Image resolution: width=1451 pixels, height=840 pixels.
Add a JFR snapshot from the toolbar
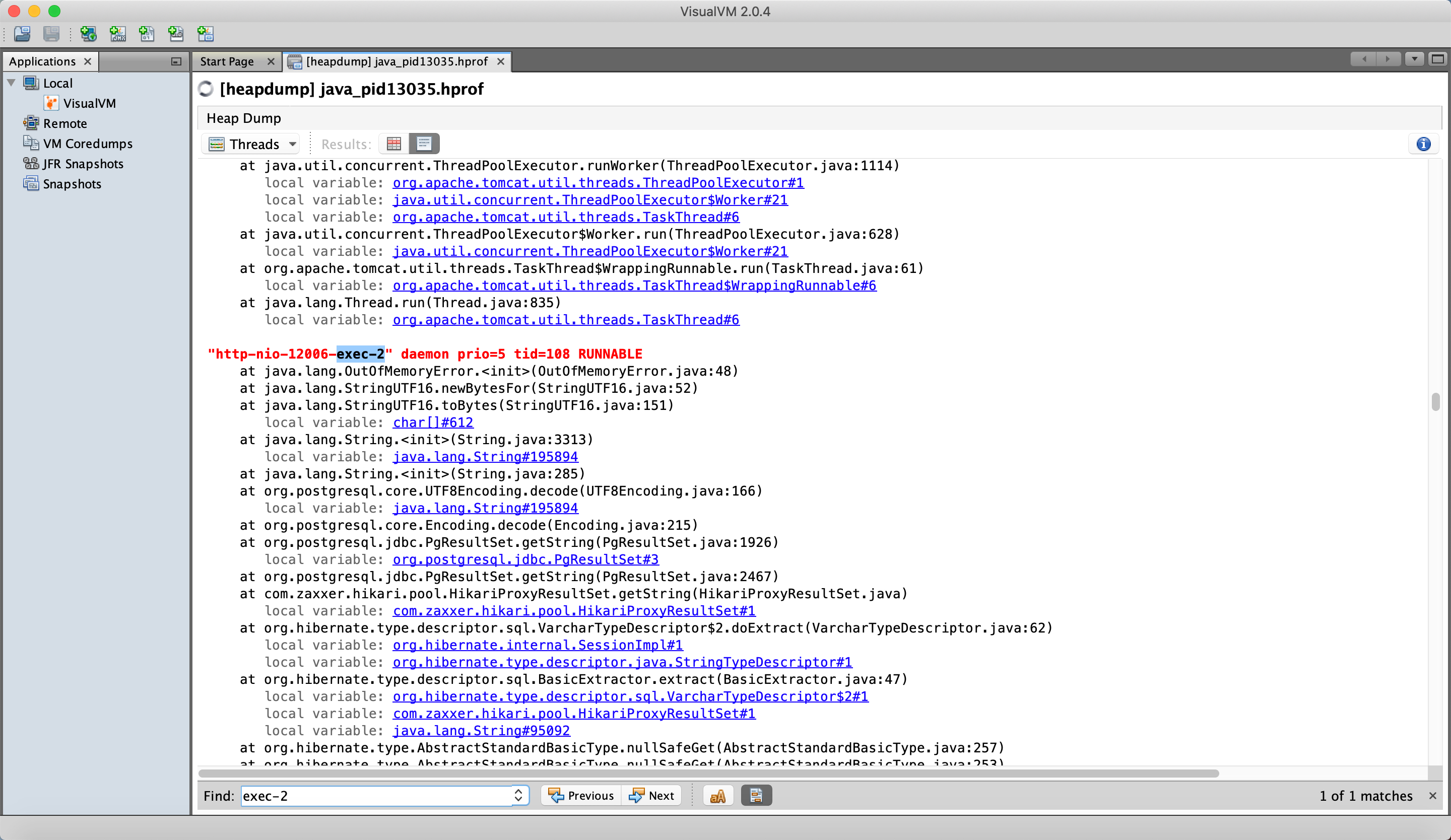[x=176, y=34]
